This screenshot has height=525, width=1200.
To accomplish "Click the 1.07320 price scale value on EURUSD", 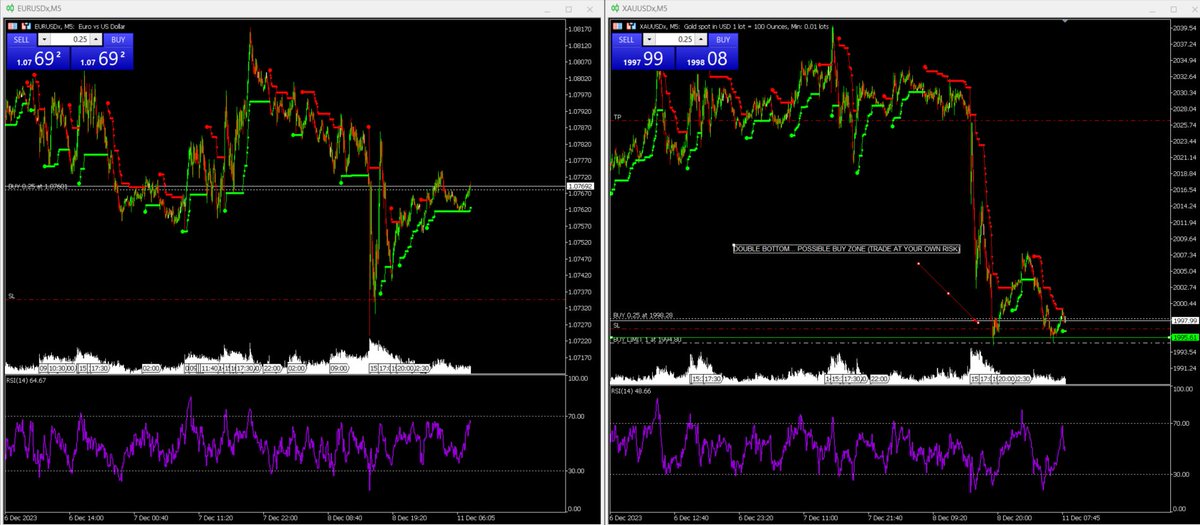I will click(581, 308).
